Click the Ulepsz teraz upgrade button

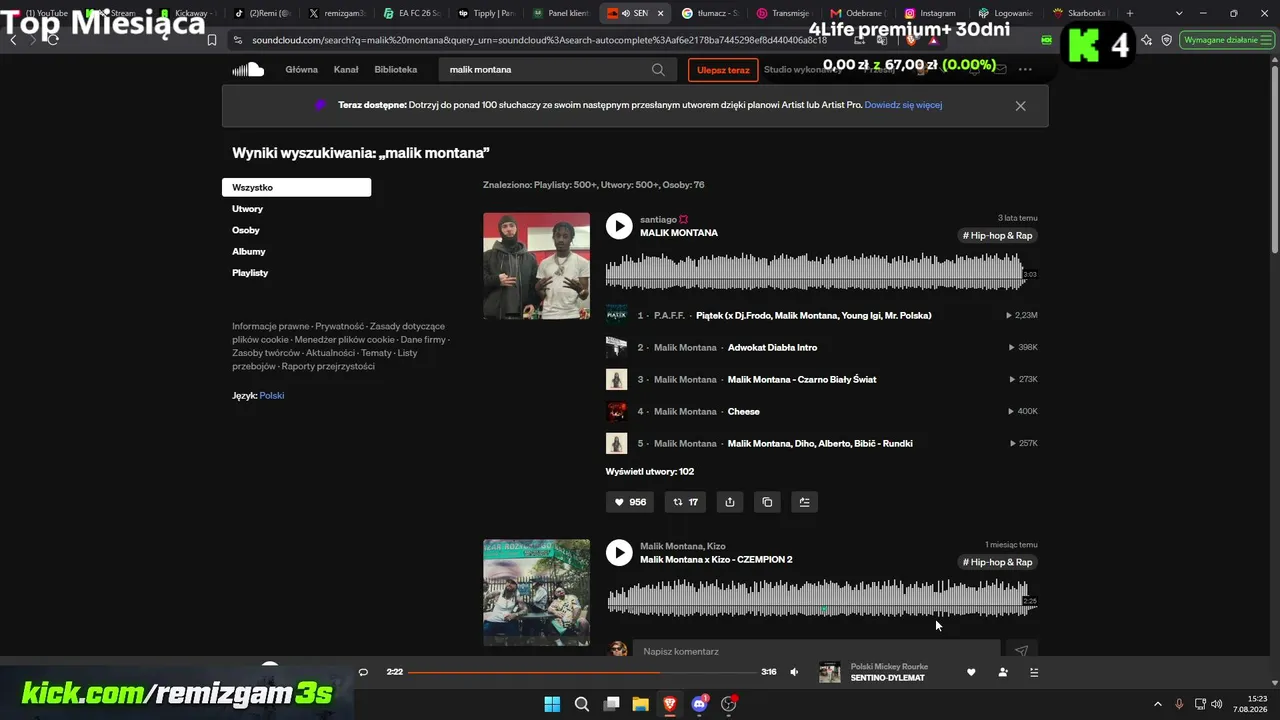pyautogui.click(x=723, y=70)
